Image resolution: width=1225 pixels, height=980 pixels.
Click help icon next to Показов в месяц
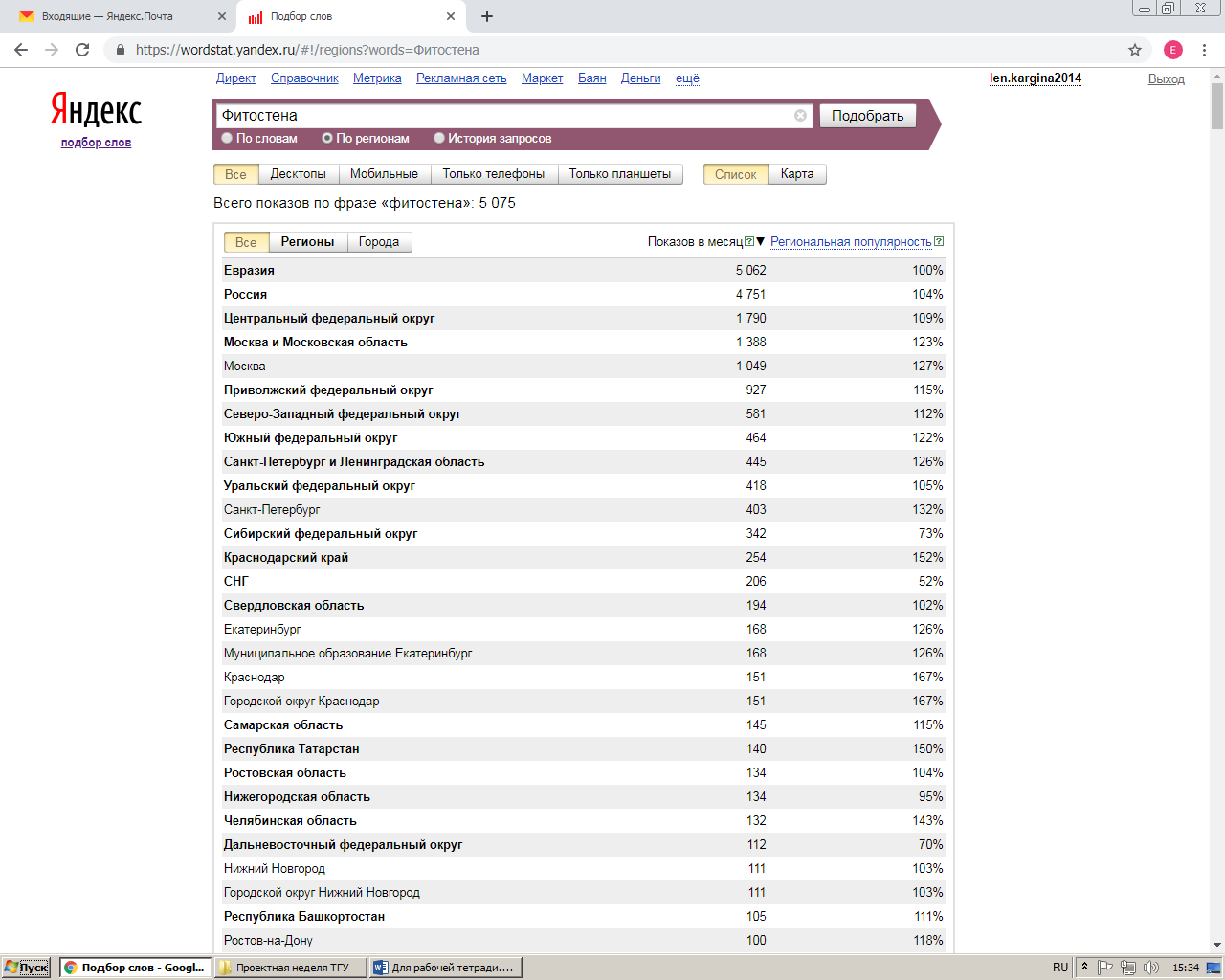[x=749, y=242]
